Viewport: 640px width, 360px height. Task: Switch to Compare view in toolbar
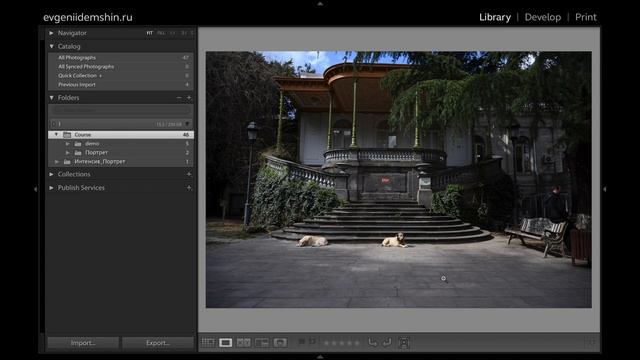[x=244, y=343]
